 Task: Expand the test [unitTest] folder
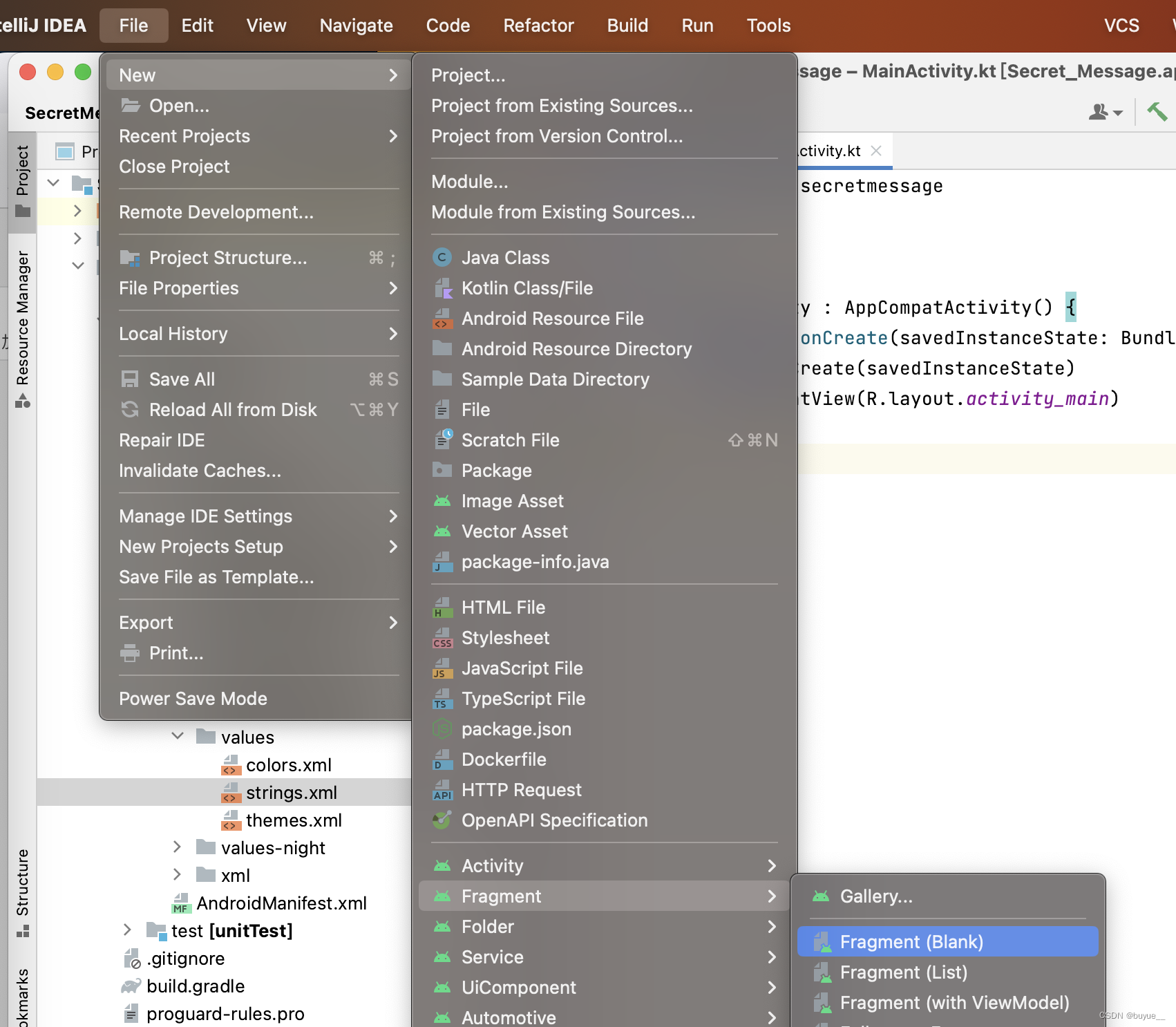[128, 930]
